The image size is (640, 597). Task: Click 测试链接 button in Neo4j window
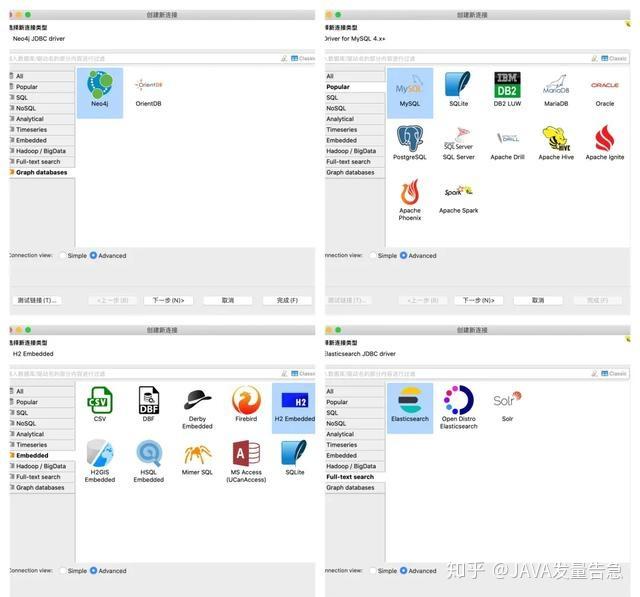(x=37, y=300)
